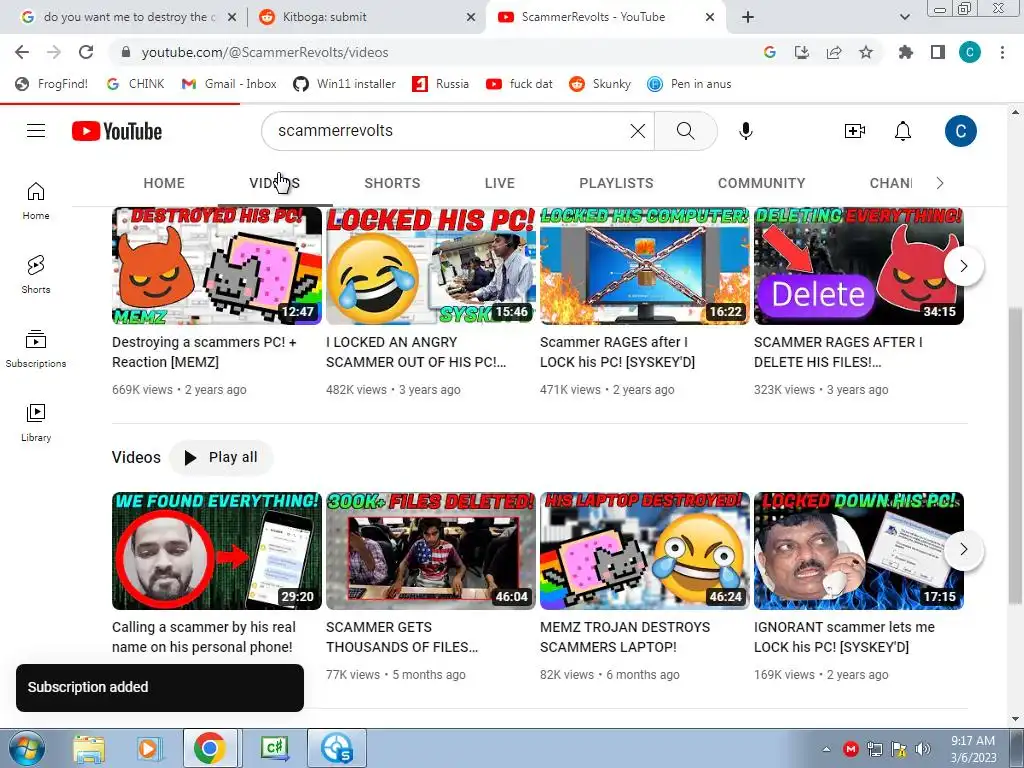Open the volume speaker tray icon

tap(923, 749)
